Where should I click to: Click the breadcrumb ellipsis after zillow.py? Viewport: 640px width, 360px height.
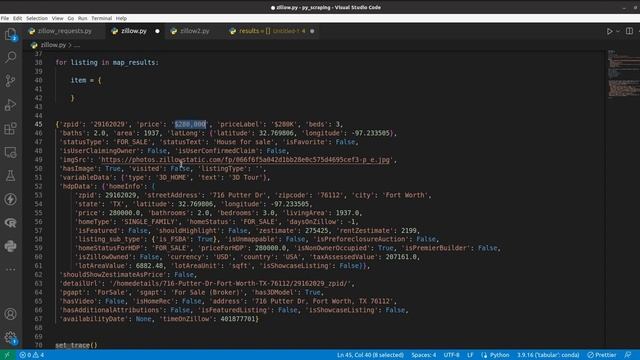tap(77, 45)
